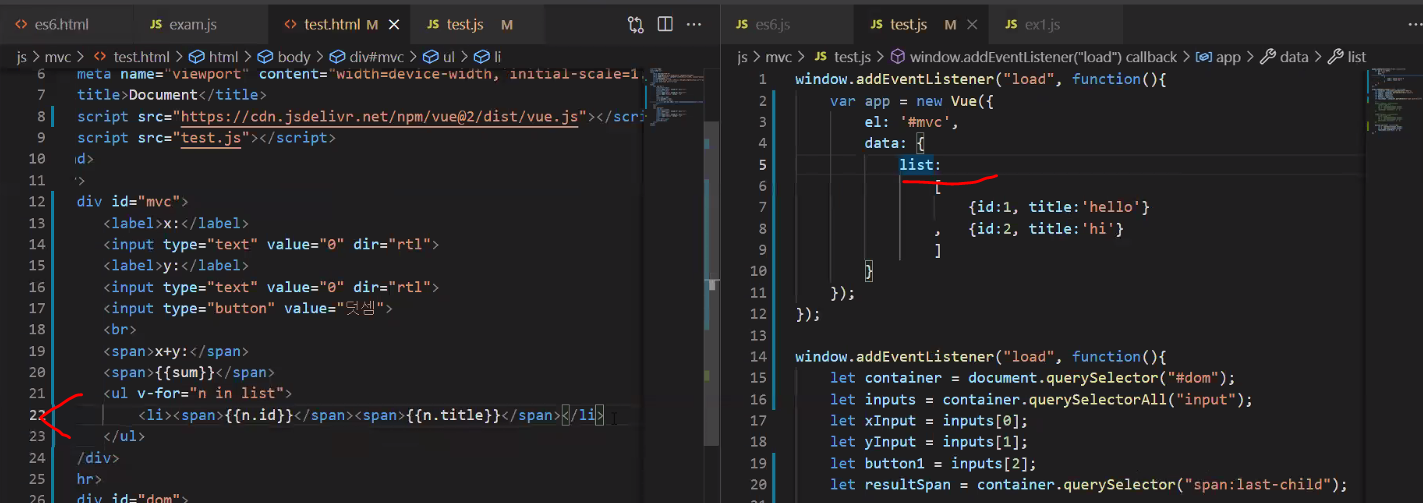The image size is (1423, 503).
Task: Place cursor in the title Document line
Action: click(x=172, y=95)
